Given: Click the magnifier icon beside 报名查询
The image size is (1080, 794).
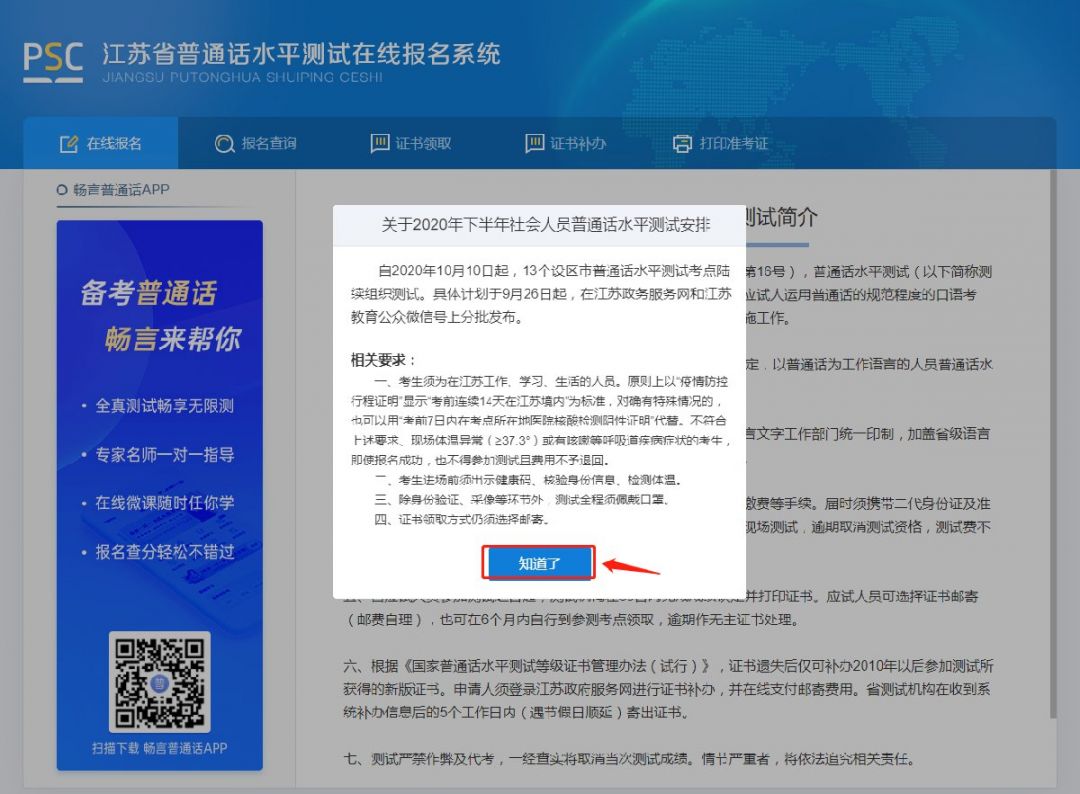Looking at the screenshot, I should tap(225, 144).
